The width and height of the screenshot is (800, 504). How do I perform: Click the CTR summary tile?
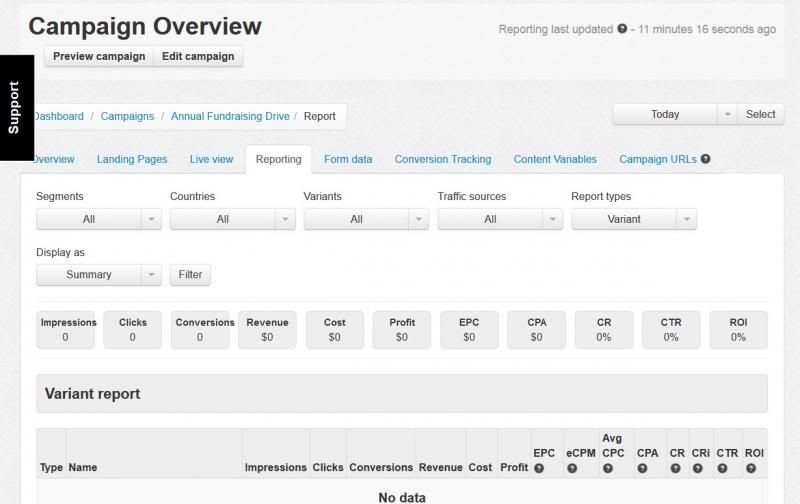coord(671,330)
